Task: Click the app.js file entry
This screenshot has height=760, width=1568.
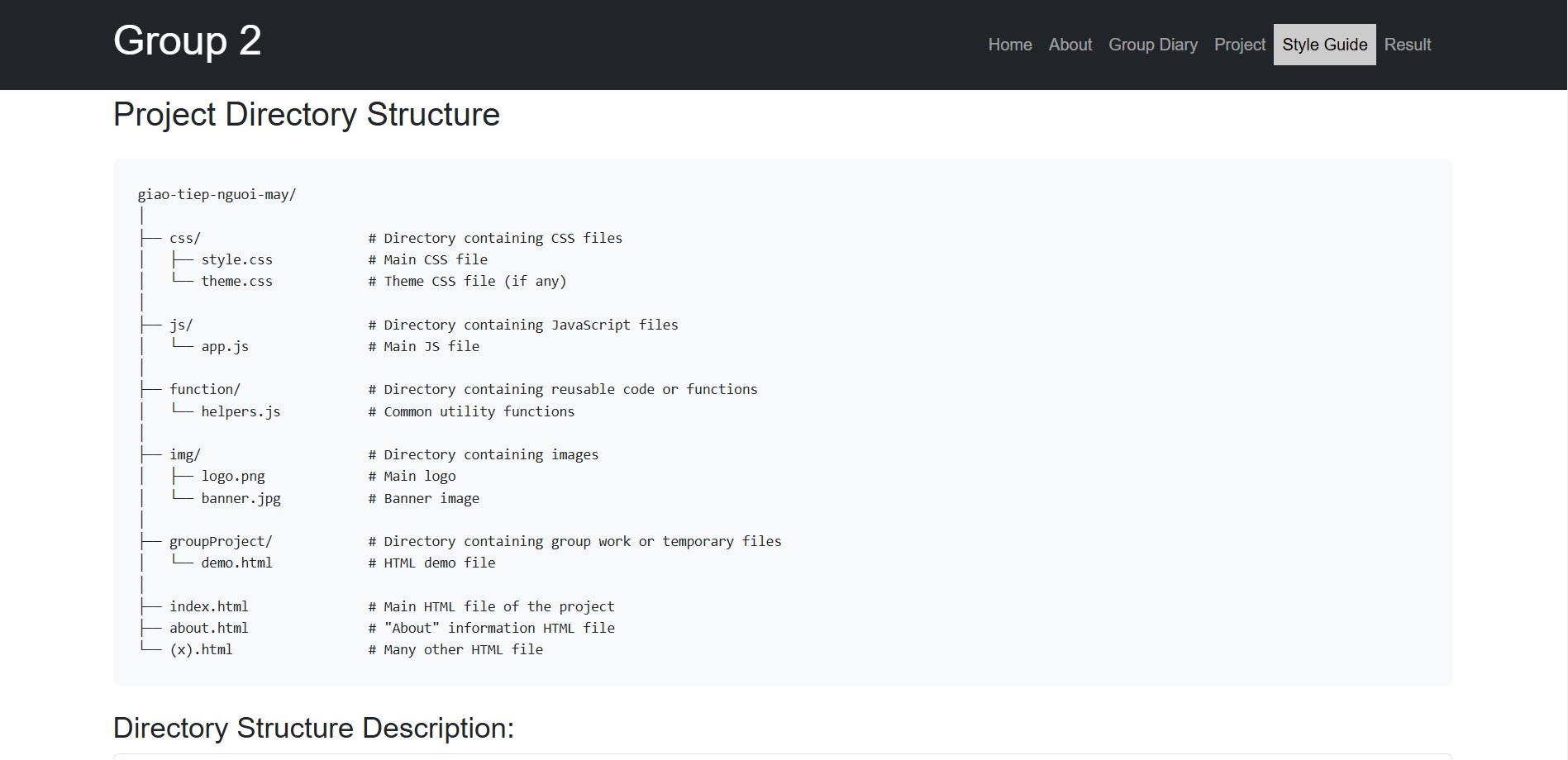Action: (x=225, y=346)
